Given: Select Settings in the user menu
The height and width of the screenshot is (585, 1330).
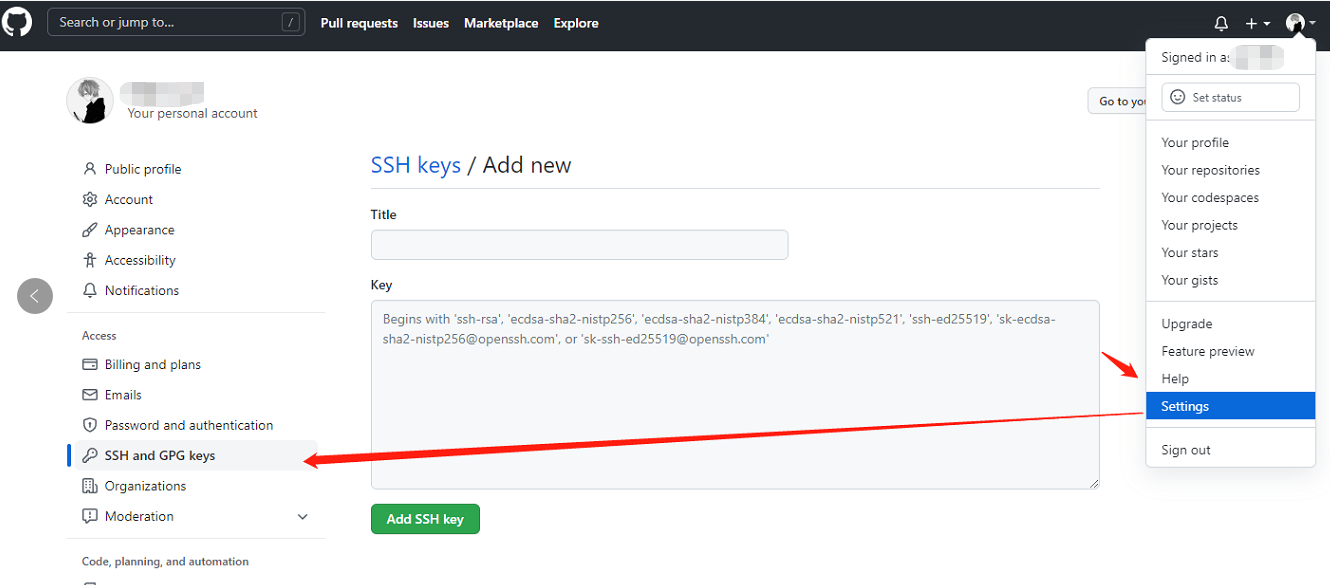Looking at the screenshot, I should click(x=1230, y=406).
